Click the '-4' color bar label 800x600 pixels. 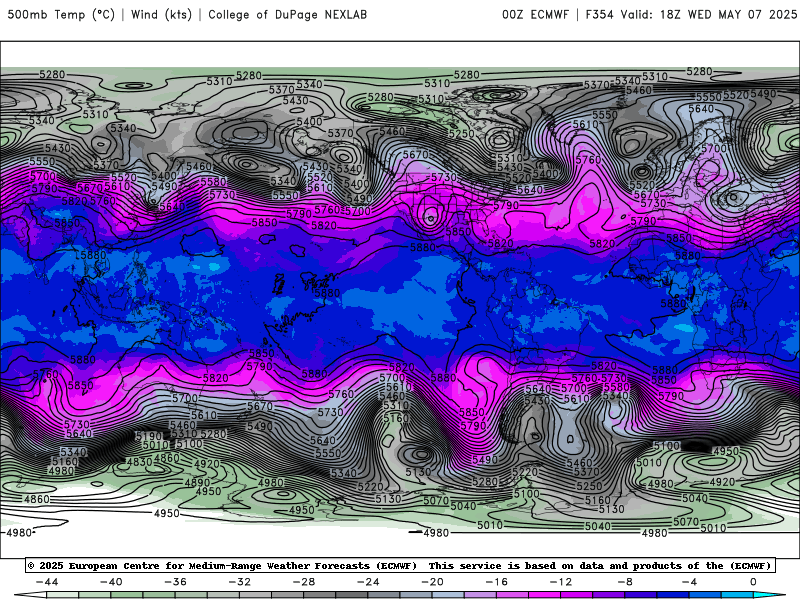pos(690,582)
